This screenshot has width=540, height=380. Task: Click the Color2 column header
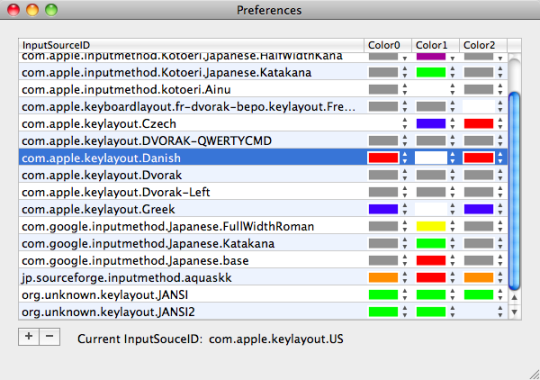coord(483,45)
